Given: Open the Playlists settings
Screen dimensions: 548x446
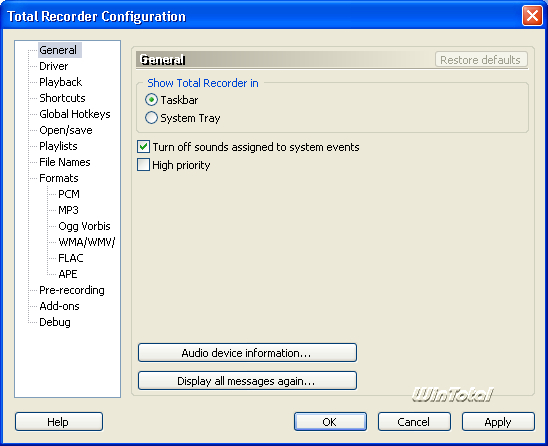Looking at the screenshot, I should [58, 146].
